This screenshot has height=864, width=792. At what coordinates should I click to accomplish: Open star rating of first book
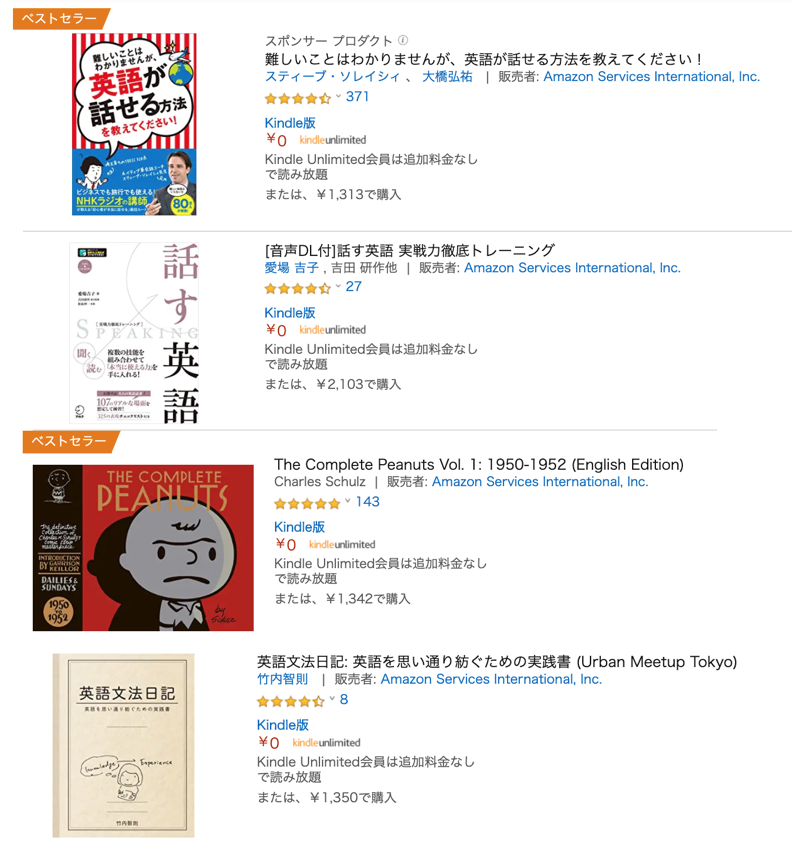(298, 99)
